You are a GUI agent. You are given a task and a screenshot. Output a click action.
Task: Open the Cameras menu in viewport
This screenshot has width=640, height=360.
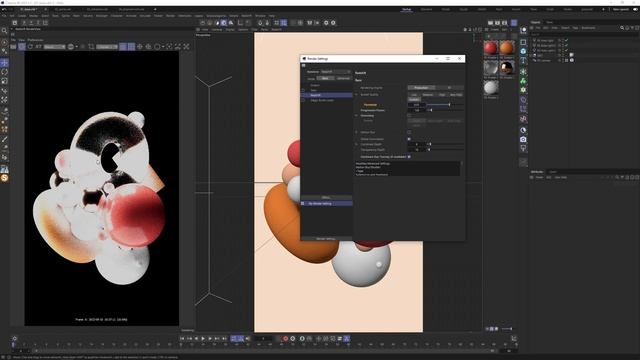click(216, 29)
